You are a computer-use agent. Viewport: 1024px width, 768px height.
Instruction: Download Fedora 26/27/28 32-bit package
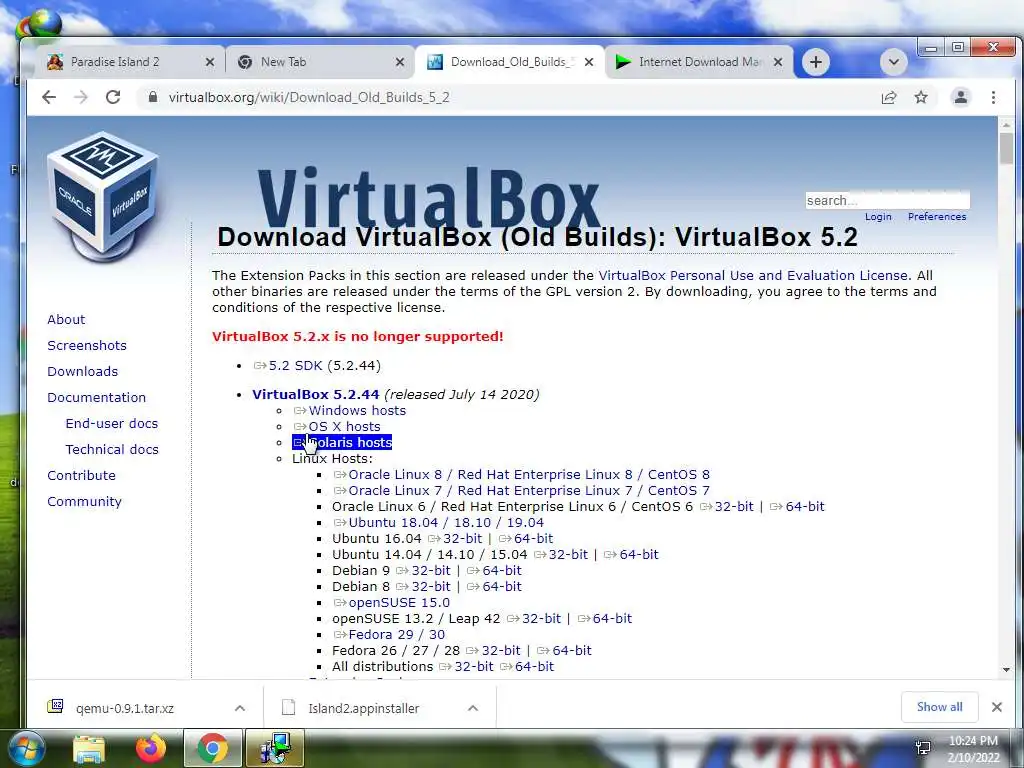[x=493, y=650]
